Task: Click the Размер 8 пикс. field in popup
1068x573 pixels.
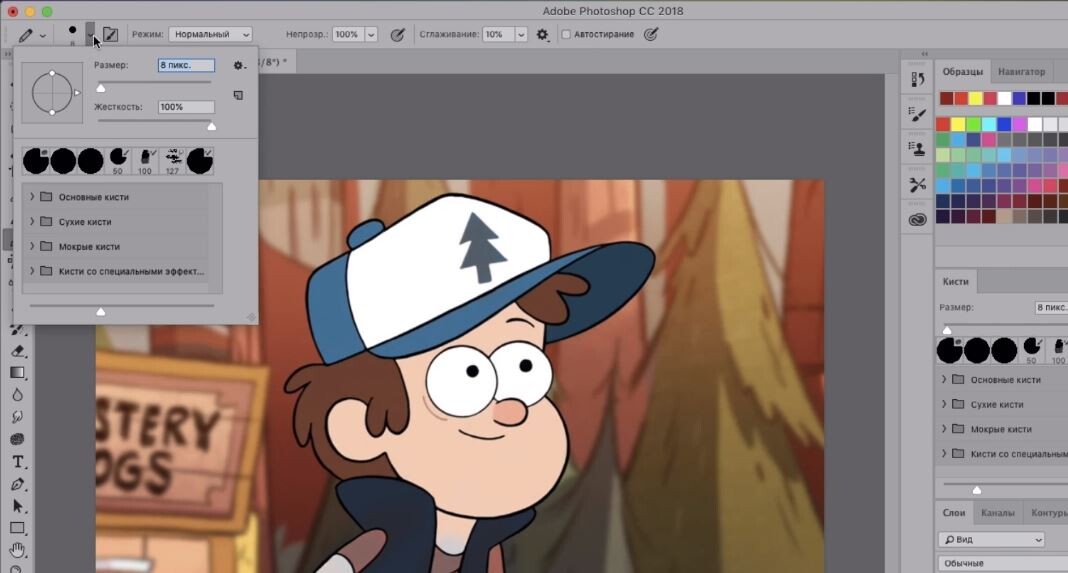Action: (x=186, y=65)
